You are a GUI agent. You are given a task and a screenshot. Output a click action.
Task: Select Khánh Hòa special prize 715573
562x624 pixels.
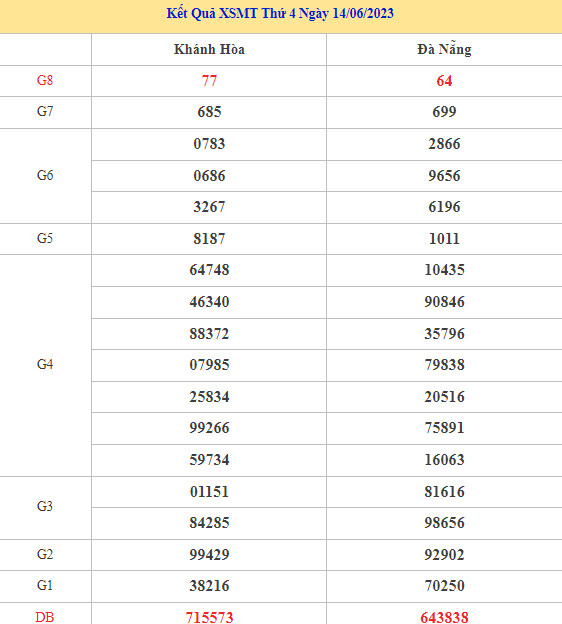[x=209, y=617]
